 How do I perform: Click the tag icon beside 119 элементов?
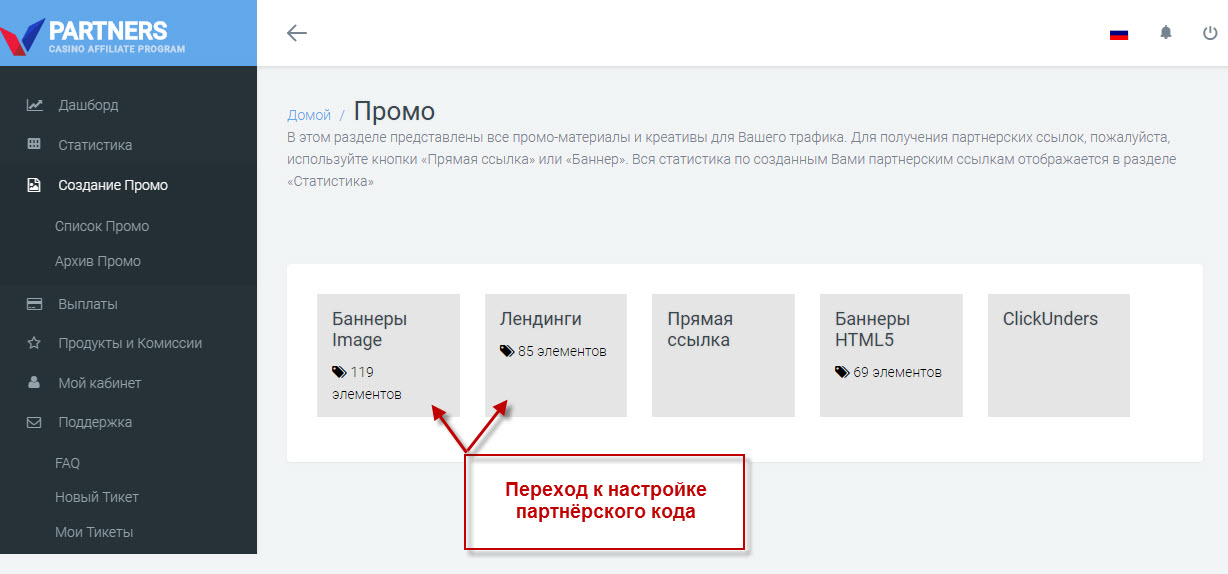click(339, 372)
